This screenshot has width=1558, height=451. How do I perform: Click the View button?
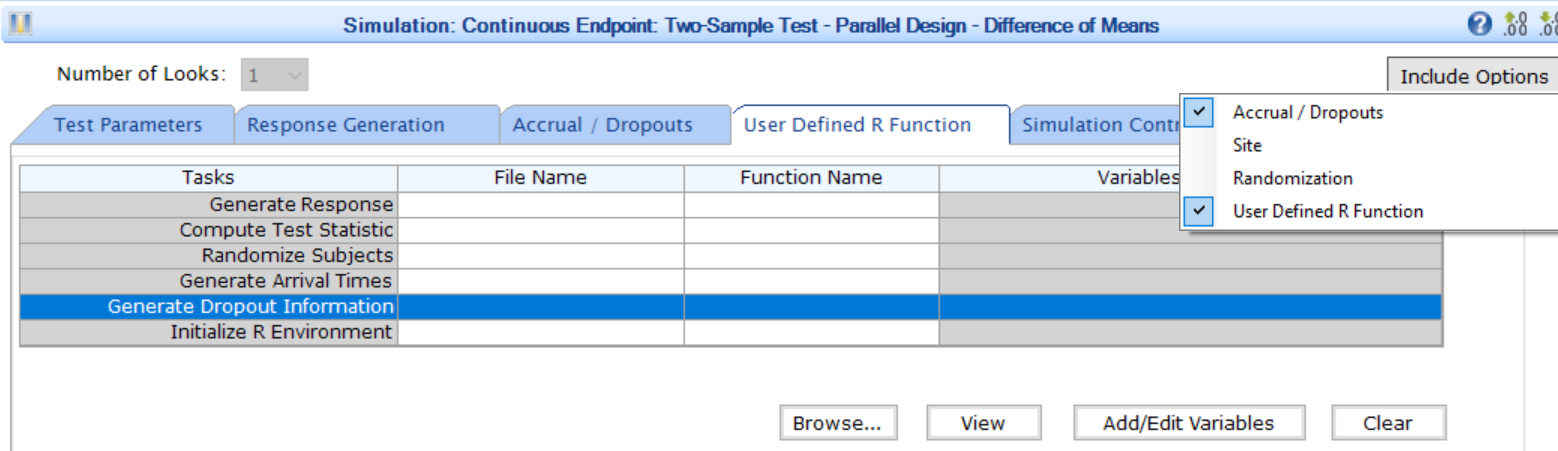click(x=982, y=423)
